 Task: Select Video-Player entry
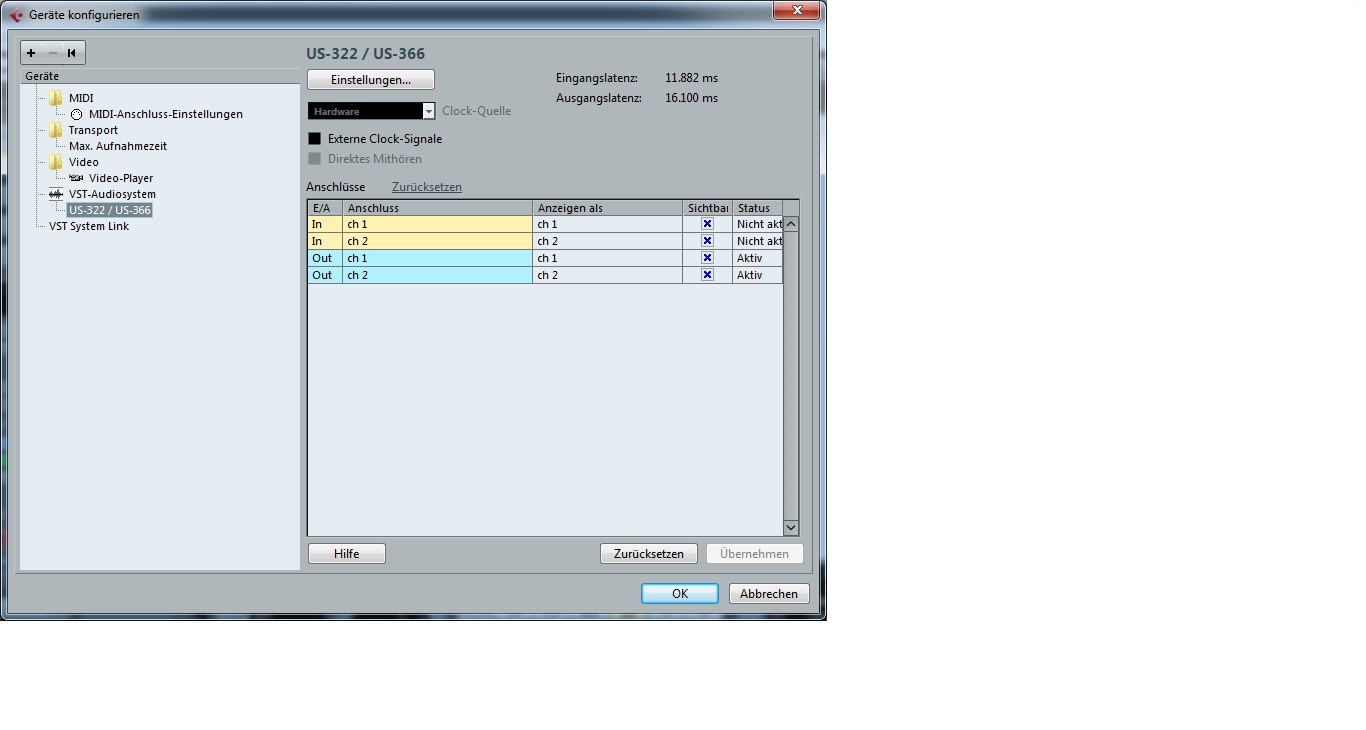pyautogui.click(x=121, y=178)
